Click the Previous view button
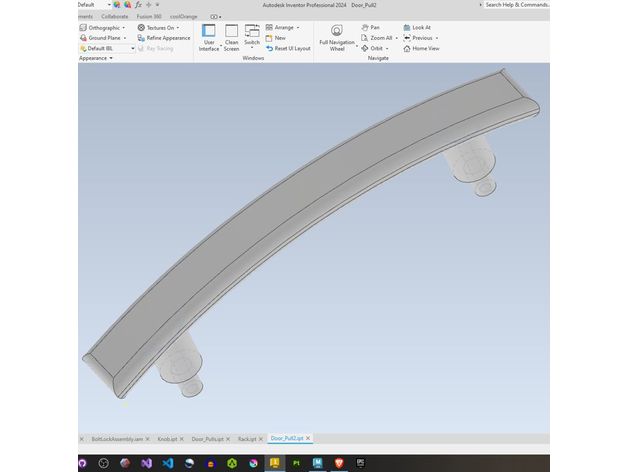 pyautogui.click(x=417, y=38)
